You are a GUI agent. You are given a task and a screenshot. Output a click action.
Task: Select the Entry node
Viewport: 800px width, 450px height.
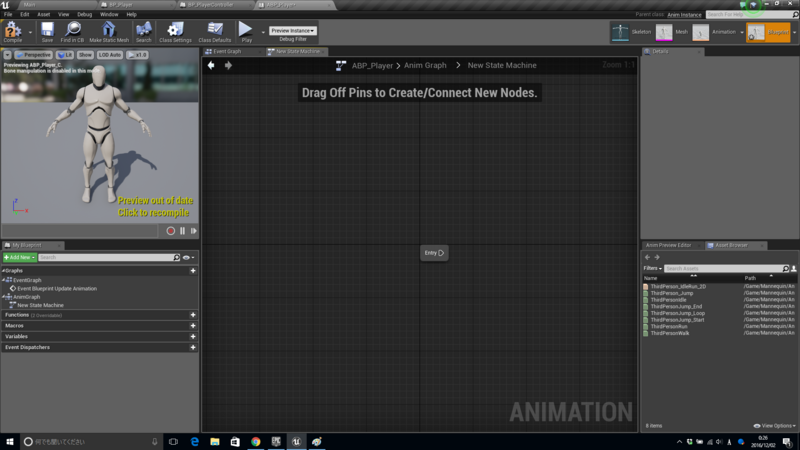click(434, 253)
